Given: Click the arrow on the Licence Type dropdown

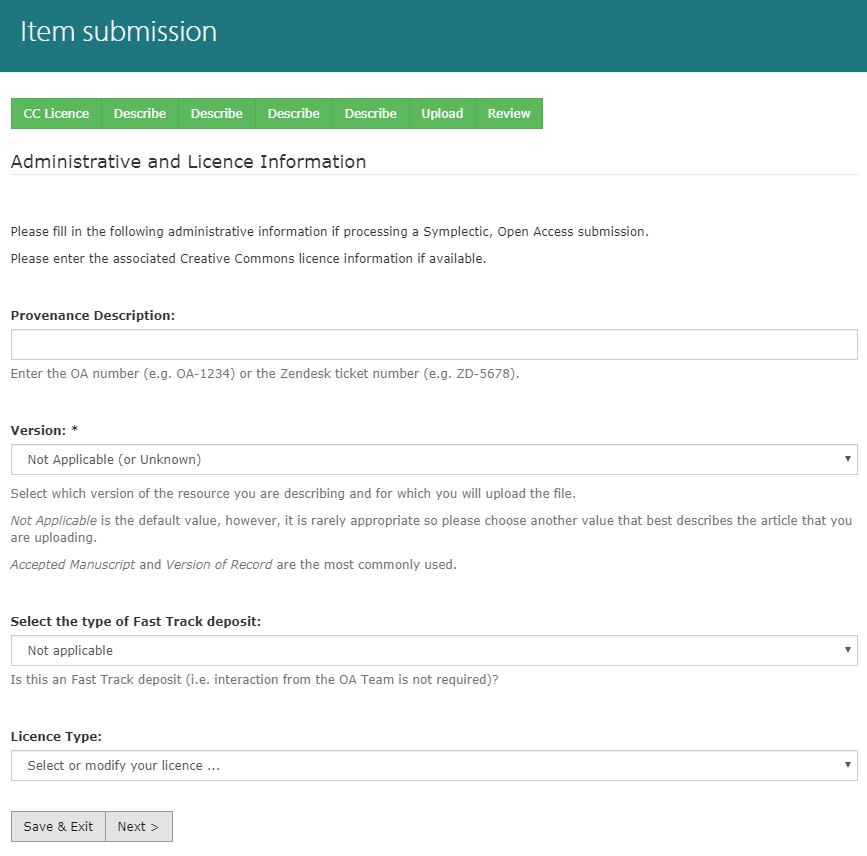Looking at the screenshot, I should (x=848, y=766).
